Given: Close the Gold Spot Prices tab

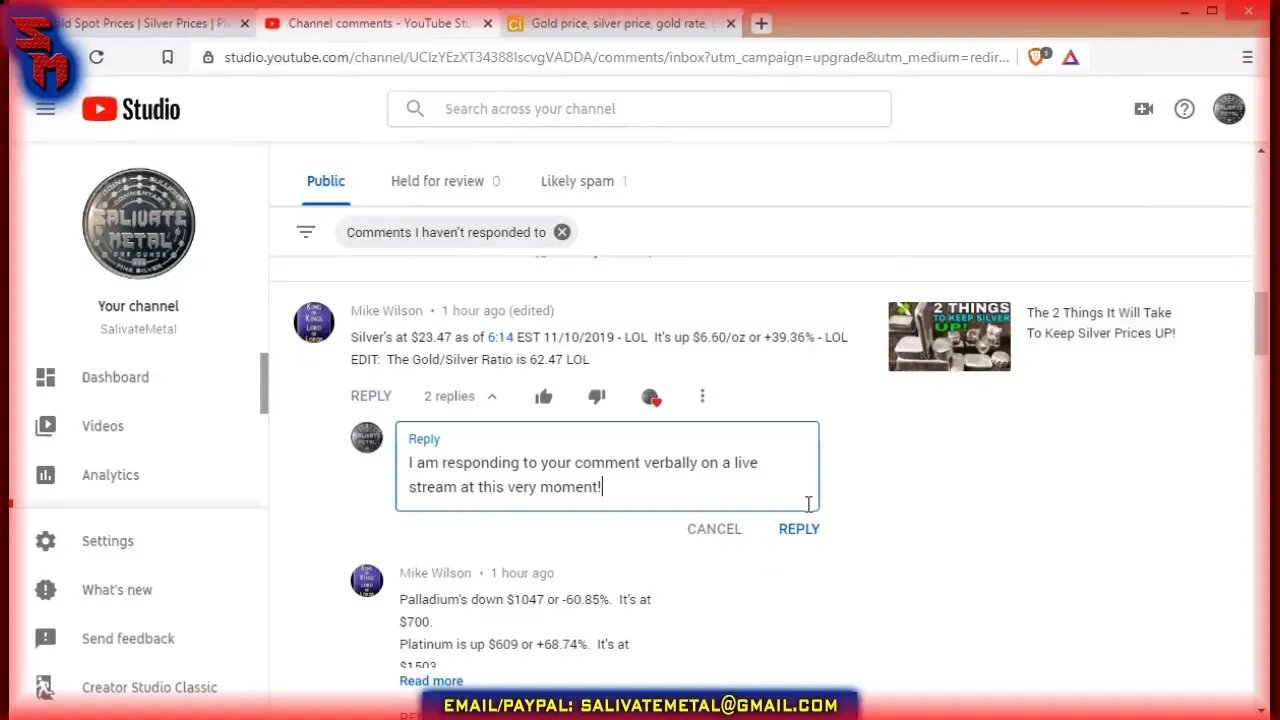Looking at the screenshot, I should pyautogui.click(x=244, y=23).
